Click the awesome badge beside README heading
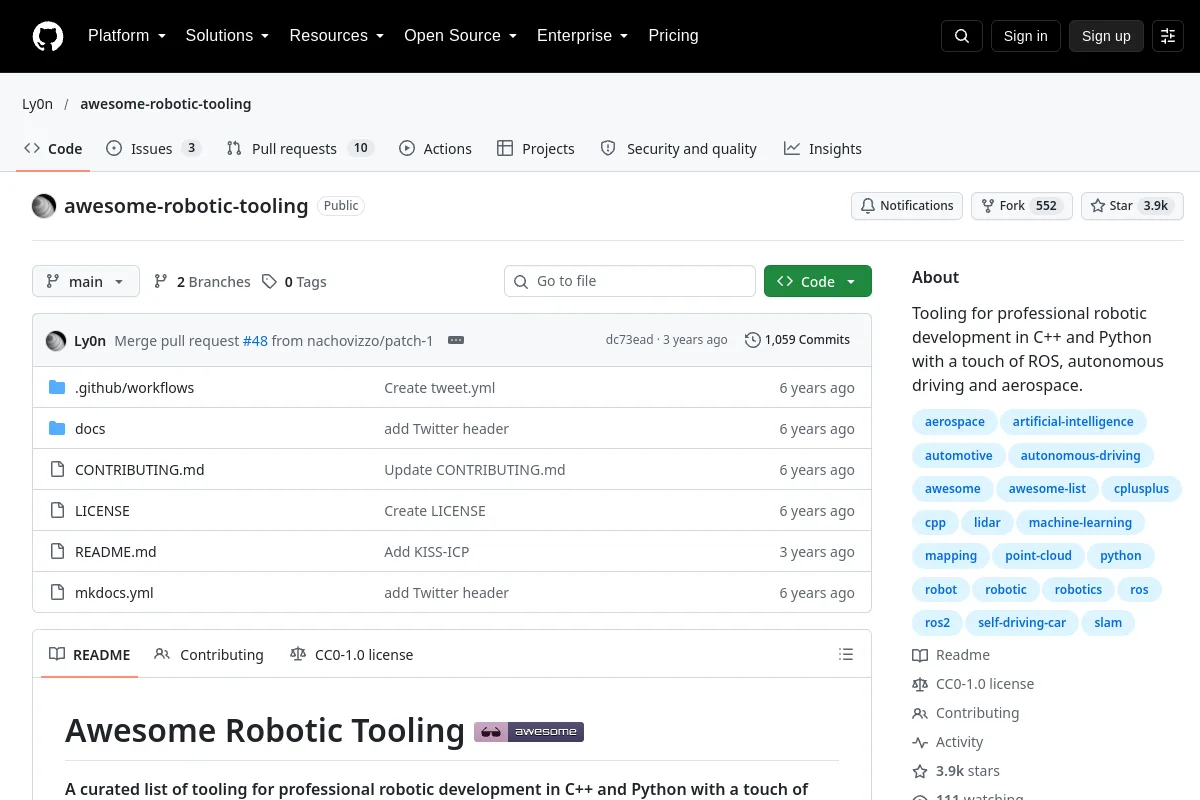Screen dimensions: 1200x800 click(529, 731)
